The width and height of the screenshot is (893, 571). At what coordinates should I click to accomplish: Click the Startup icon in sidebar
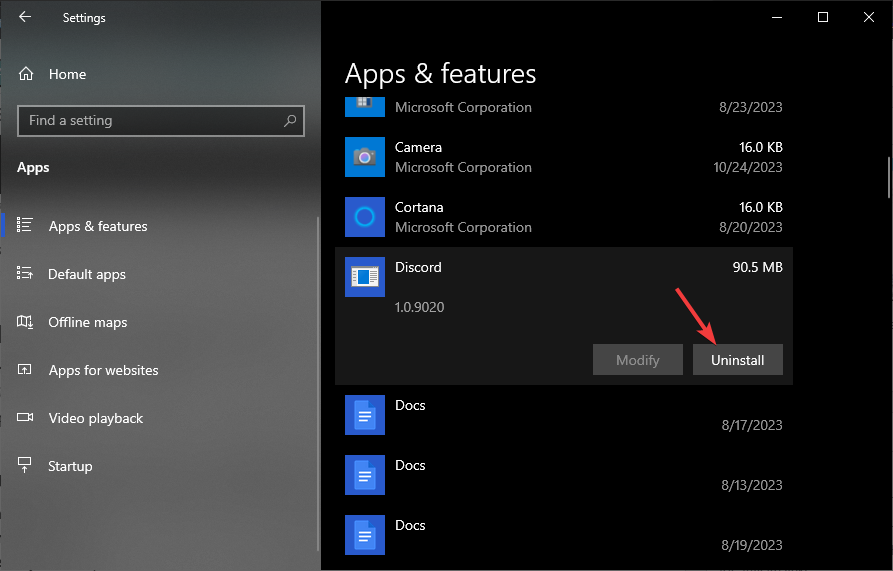24,465
